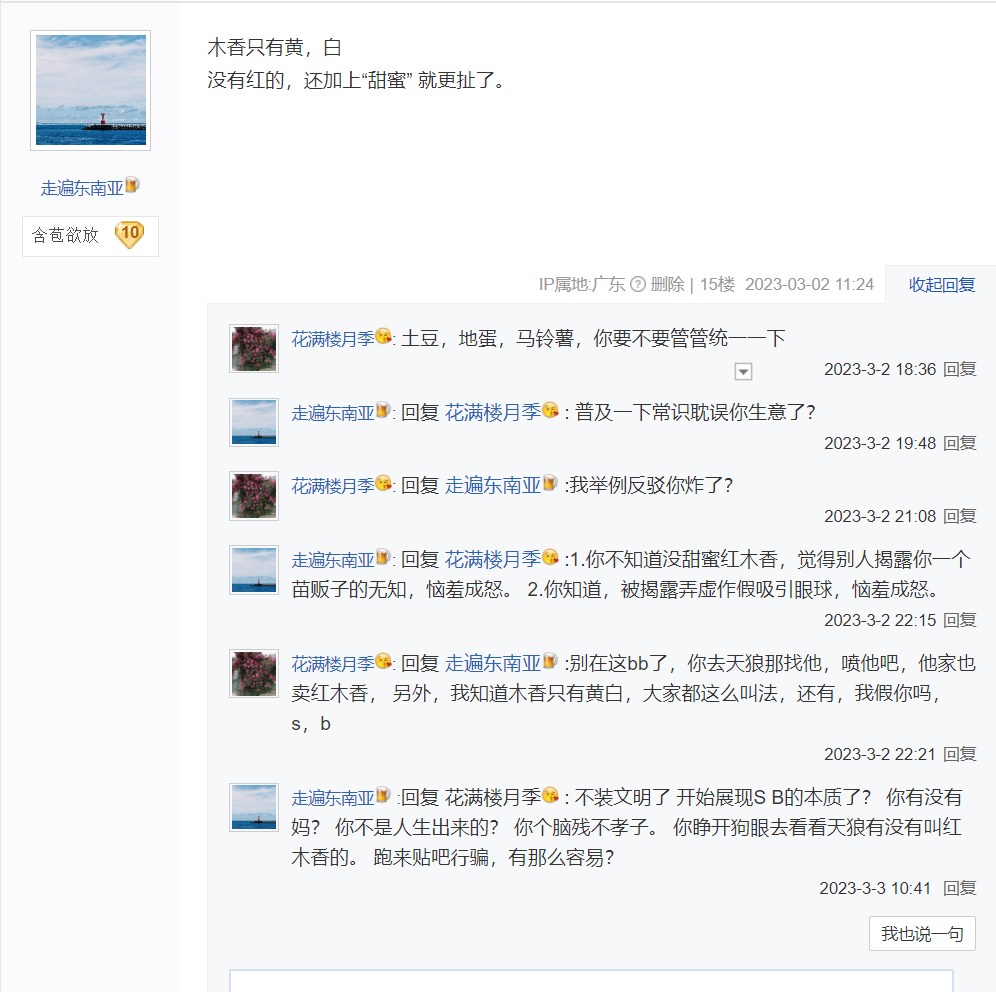
Task: Click 花满楼月季 mention in the 22:15 reply
Action: click(x=493, y=560)
